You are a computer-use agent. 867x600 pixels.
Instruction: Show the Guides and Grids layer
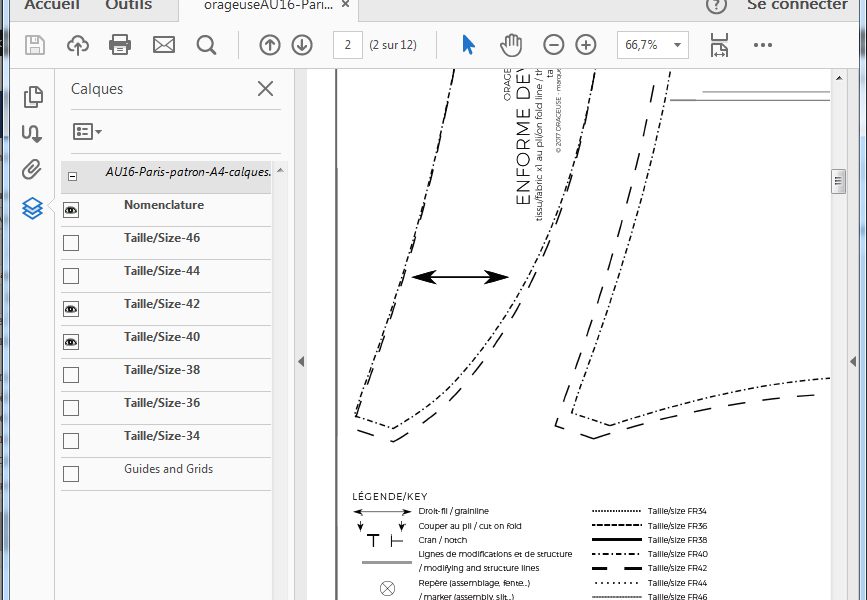[71, 474]
